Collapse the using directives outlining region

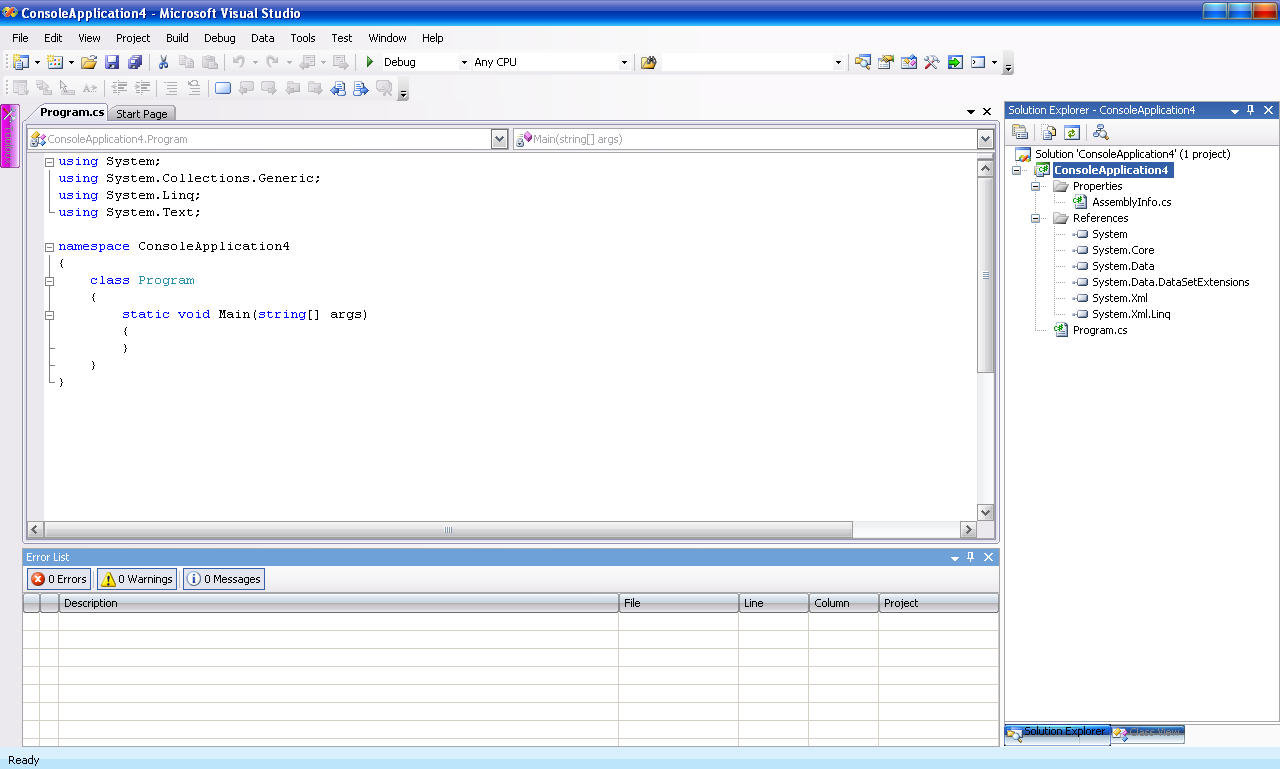[49, 161]
